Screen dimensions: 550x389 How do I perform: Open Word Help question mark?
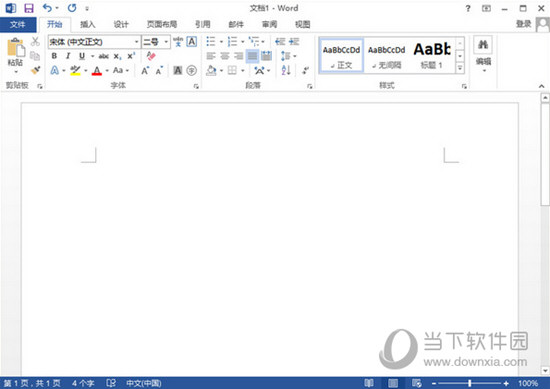pos(468,8)
